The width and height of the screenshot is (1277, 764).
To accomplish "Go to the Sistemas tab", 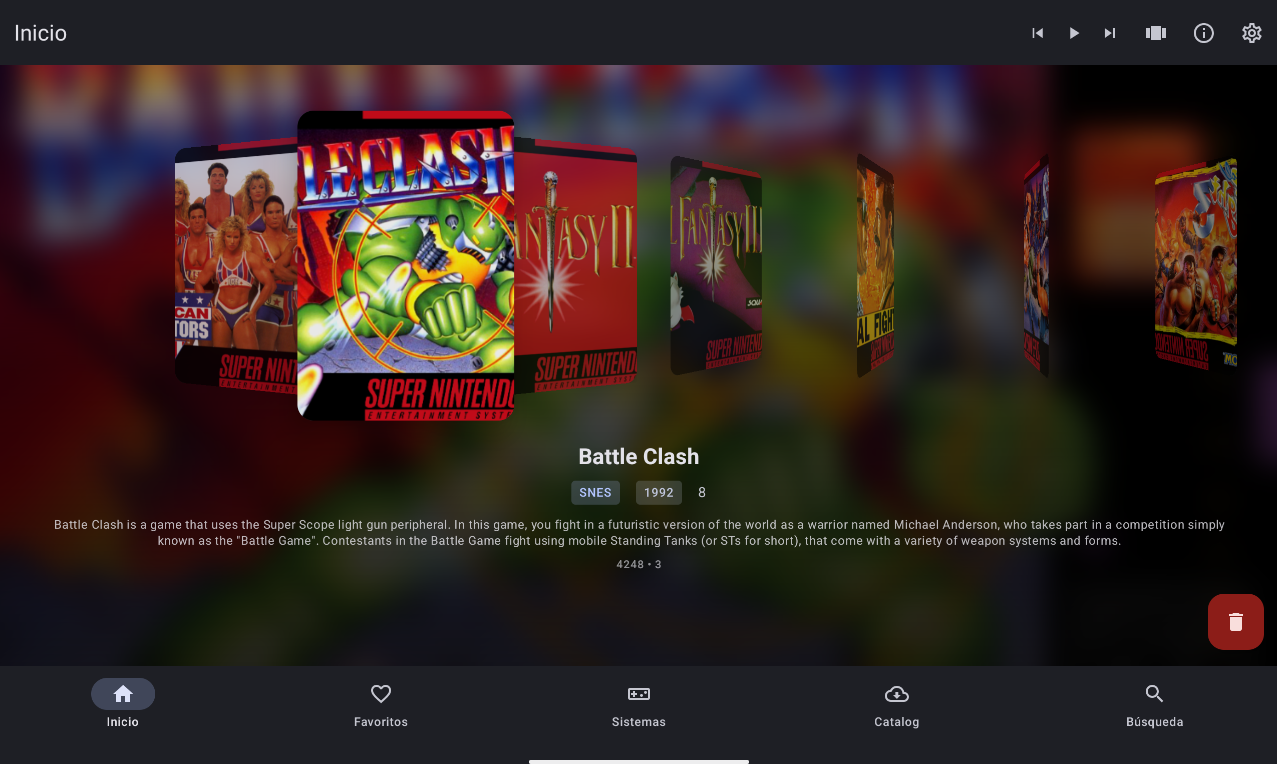I will (x=639, y=705).
